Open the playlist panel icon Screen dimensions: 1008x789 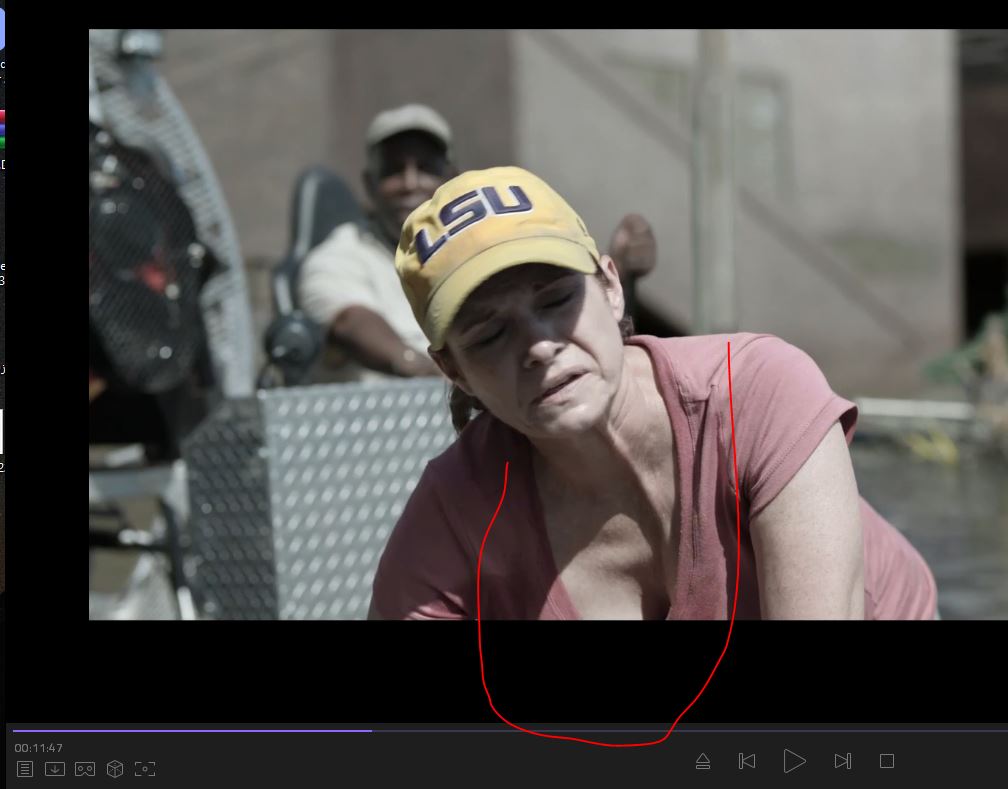[25, 769]
